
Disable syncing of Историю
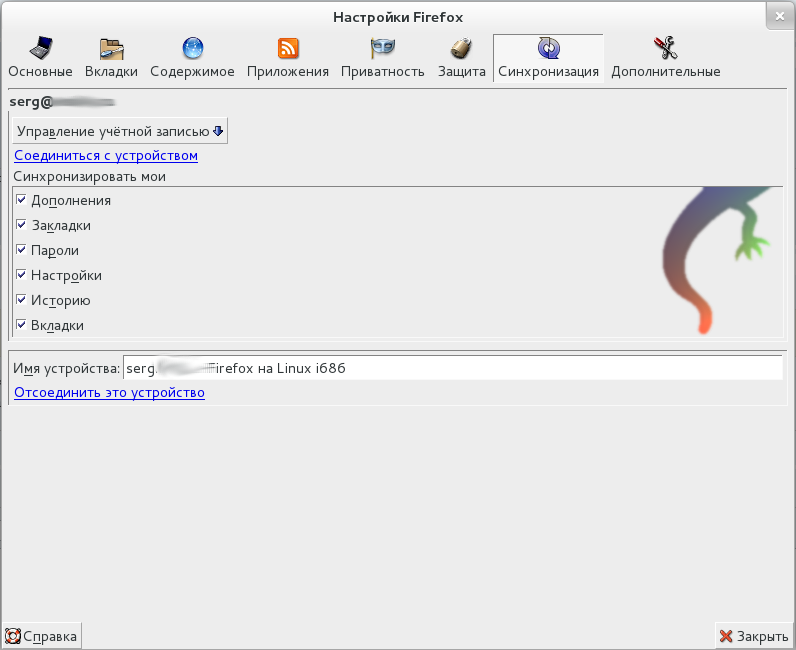21,300
